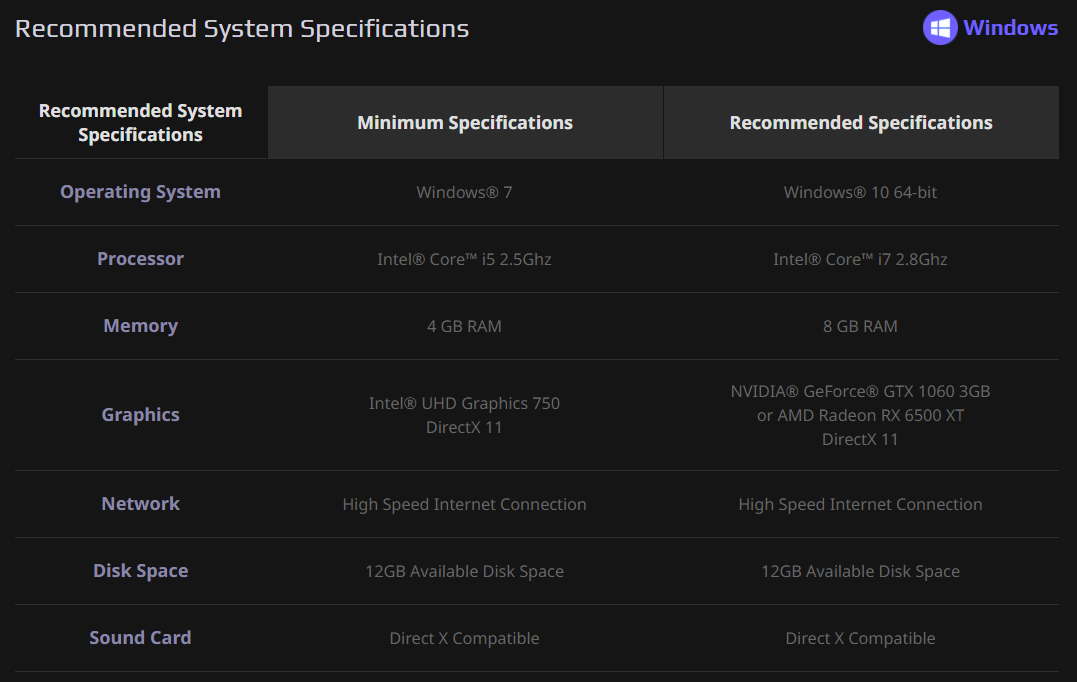
Task: Click Direct X Compatible in Minimum column
Action: click(464, 638)
